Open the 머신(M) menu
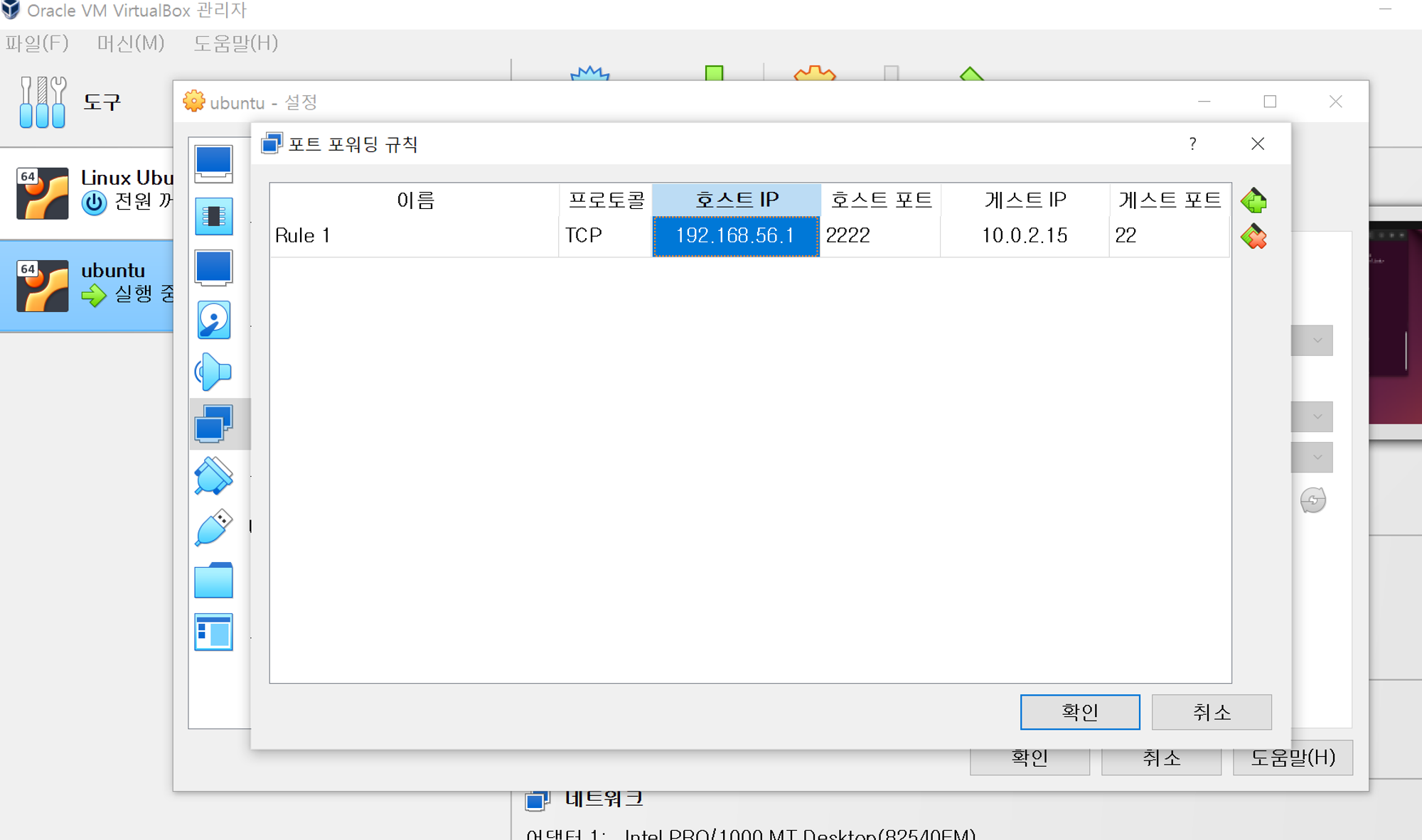This screenshot has width=1422, height=840. tap(131, 43)
